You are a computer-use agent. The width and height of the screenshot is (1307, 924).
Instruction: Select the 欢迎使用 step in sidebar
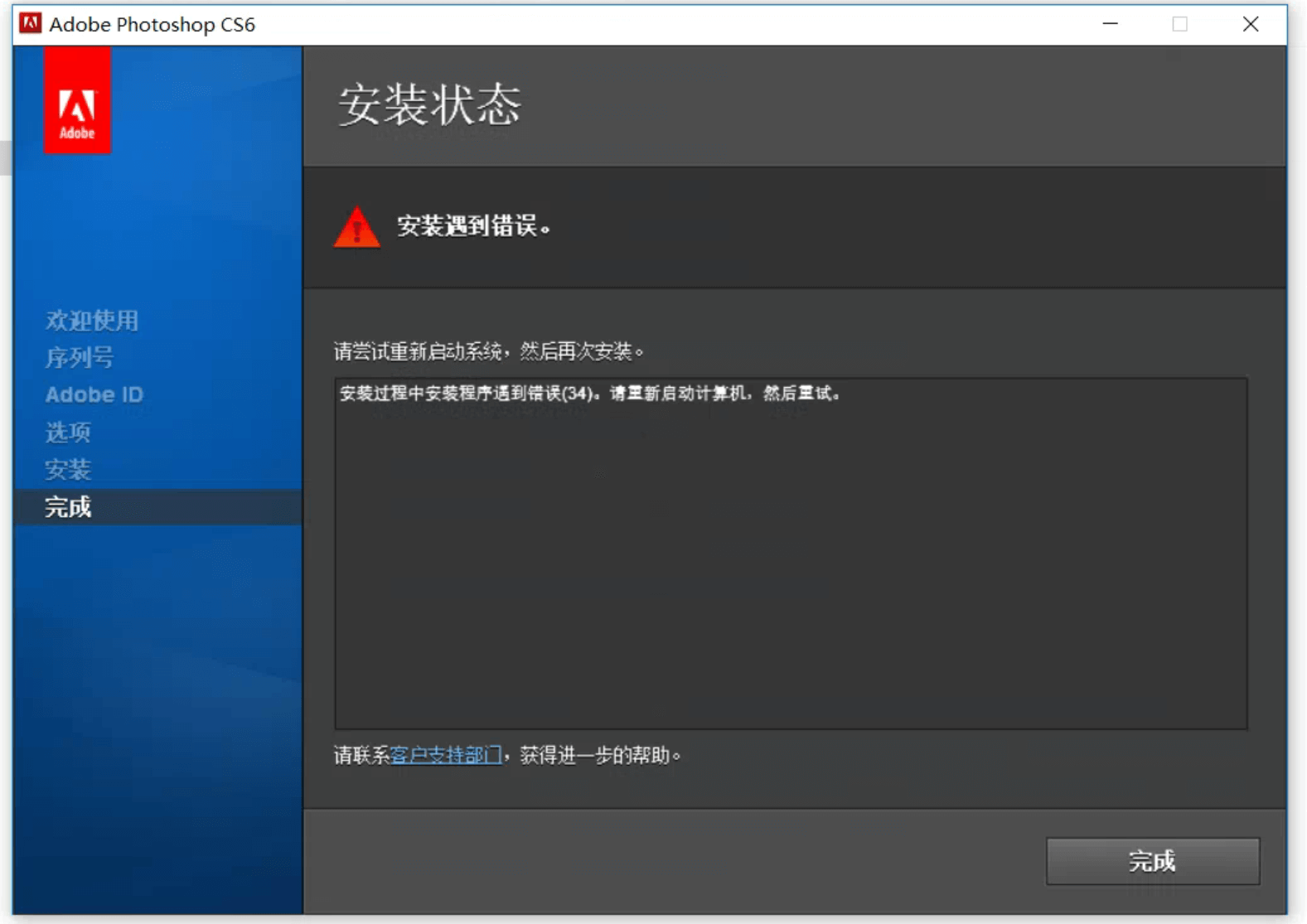[92, 321]
